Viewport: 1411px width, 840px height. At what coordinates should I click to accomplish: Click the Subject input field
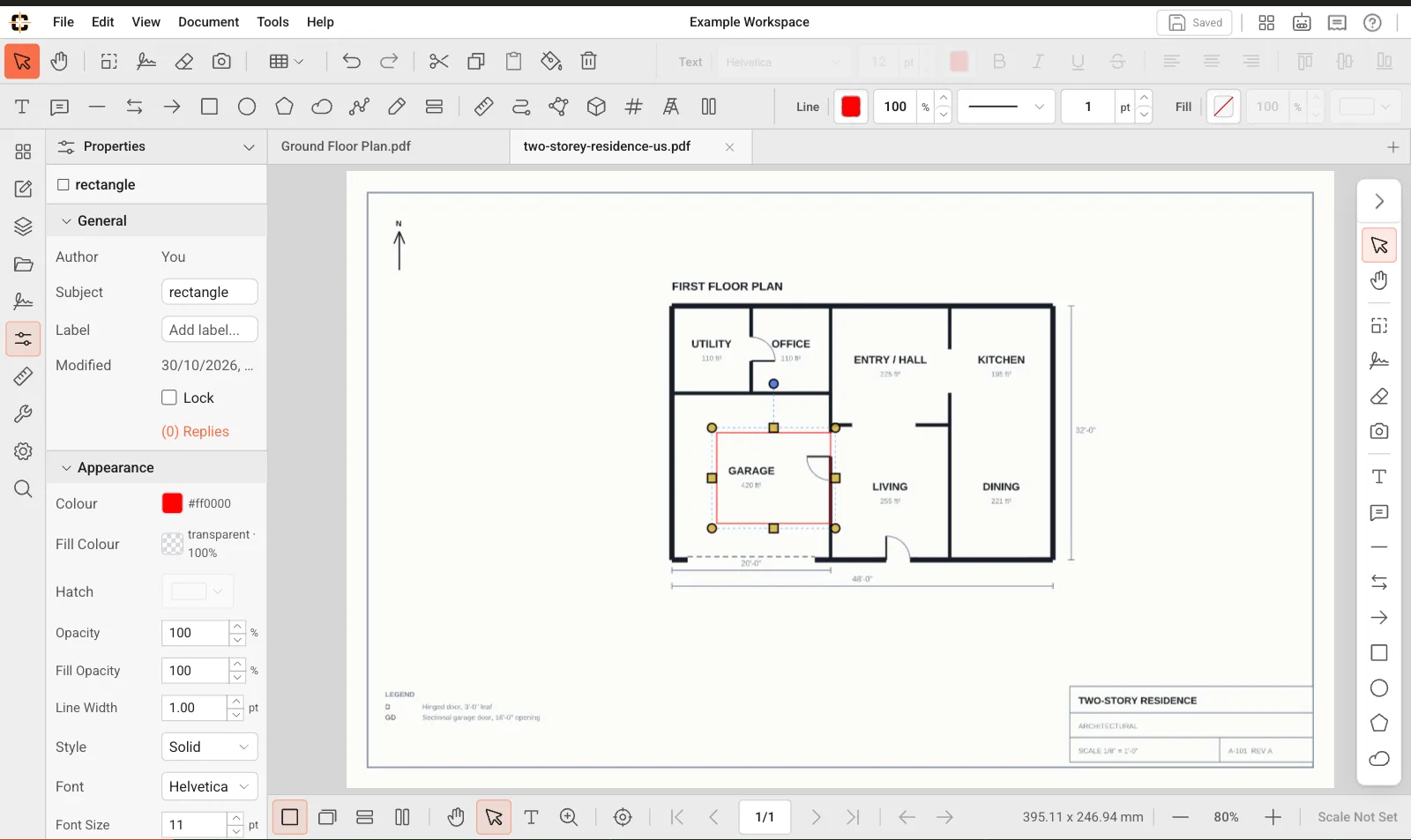[209, 292]
